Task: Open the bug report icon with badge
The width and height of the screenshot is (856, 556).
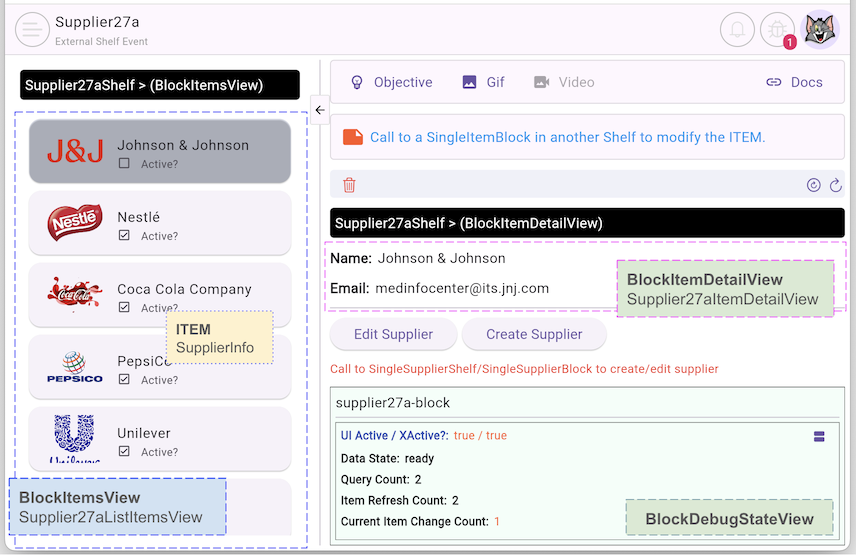Action: (777, 30)
